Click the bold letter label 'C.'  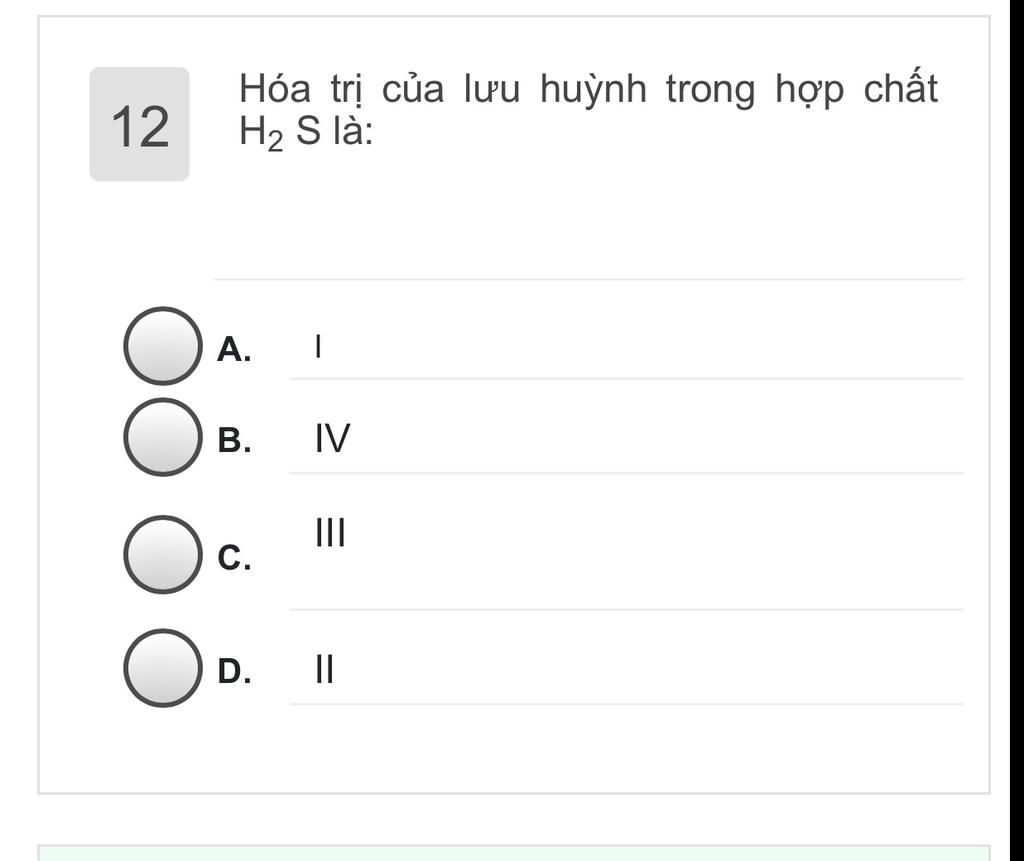coord(234,558)
